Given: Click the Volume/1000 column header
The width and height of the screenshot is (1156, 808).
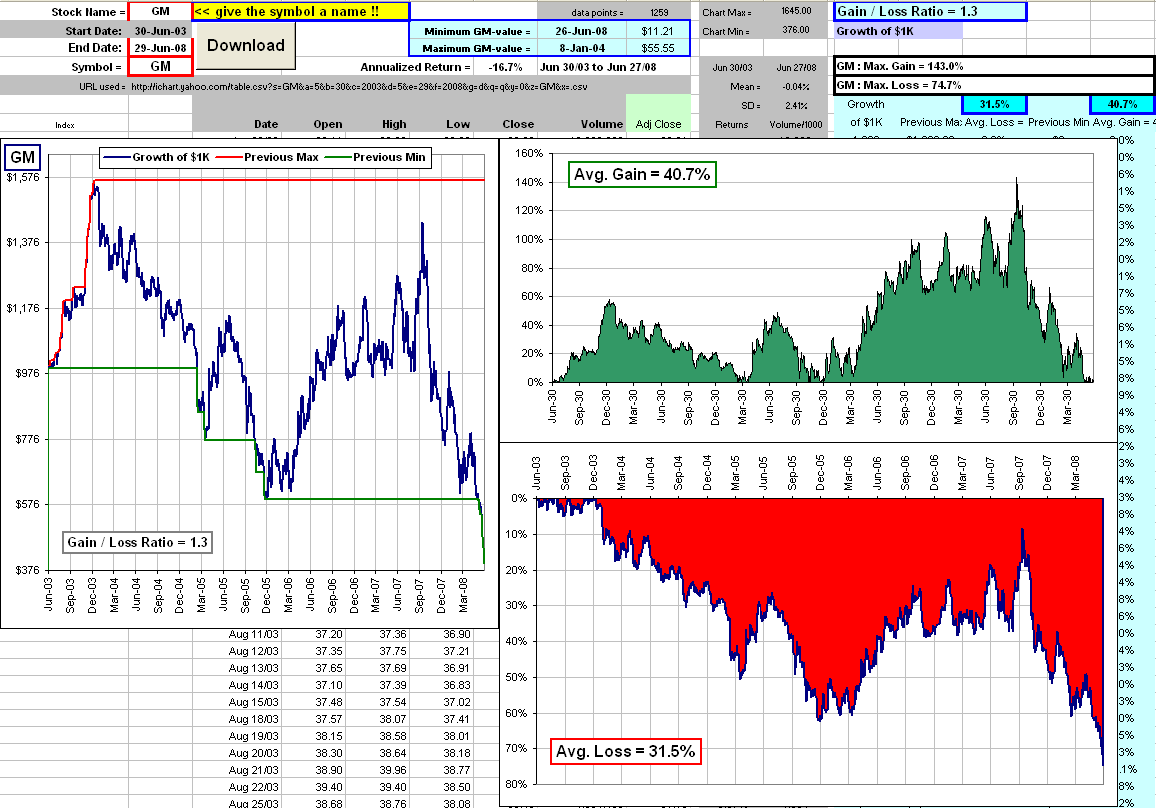Looking at the screenshot, I should click(795, 125).
